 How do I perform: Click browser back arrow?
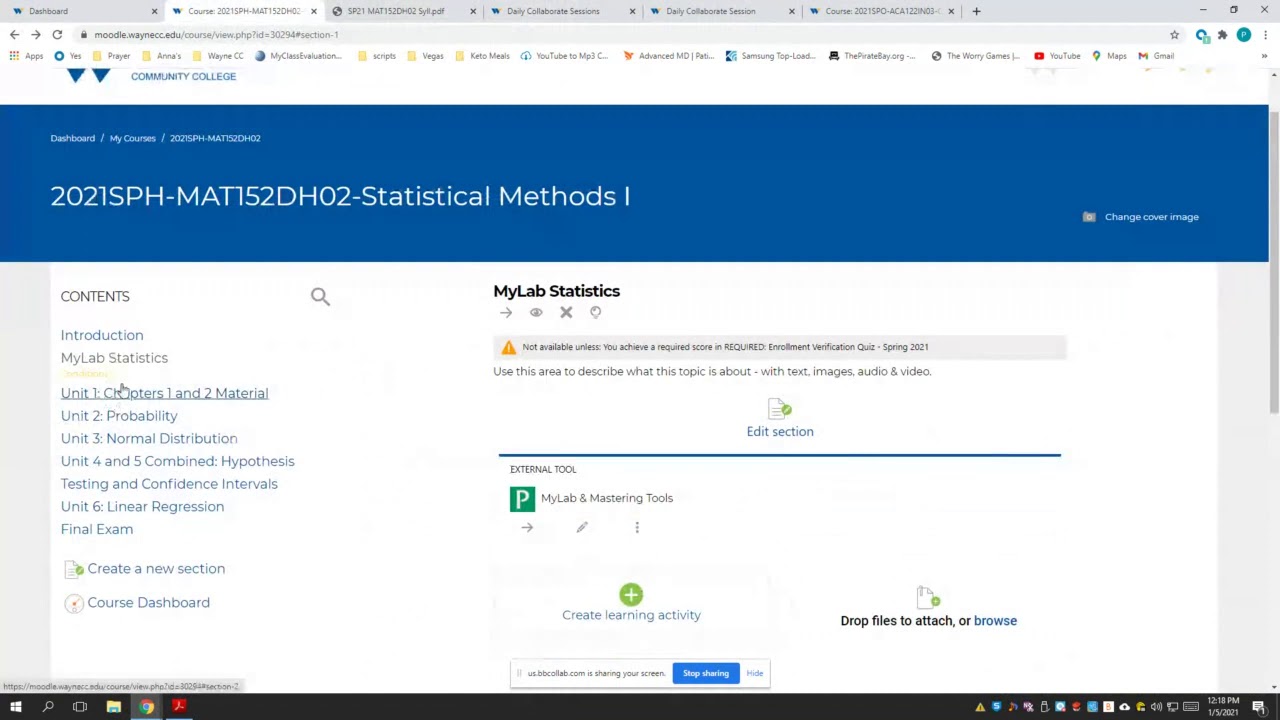(14, 34)
